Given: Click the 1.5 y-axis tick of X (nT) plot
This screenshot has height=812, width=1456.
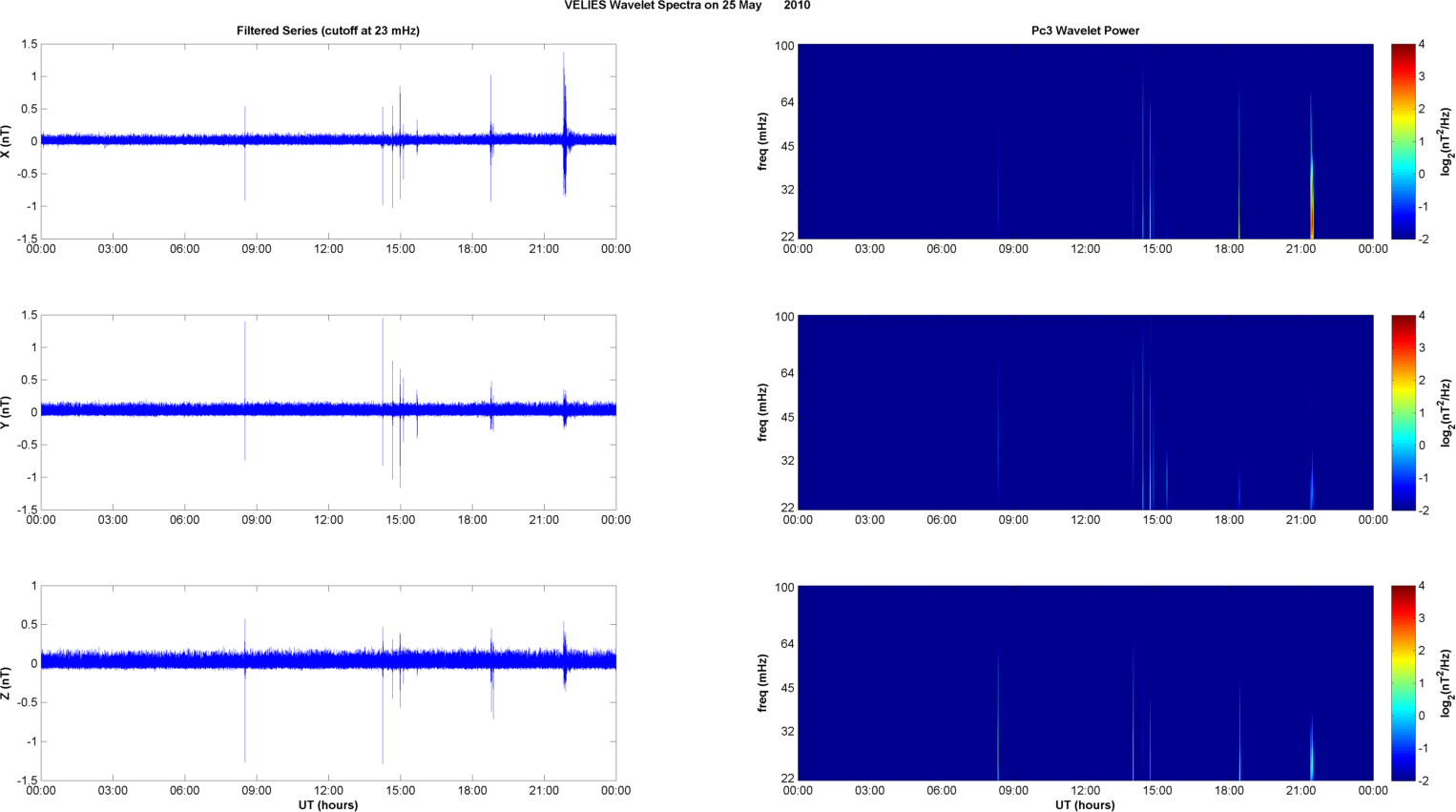Looking at the screenshot, I should (29, 45).
